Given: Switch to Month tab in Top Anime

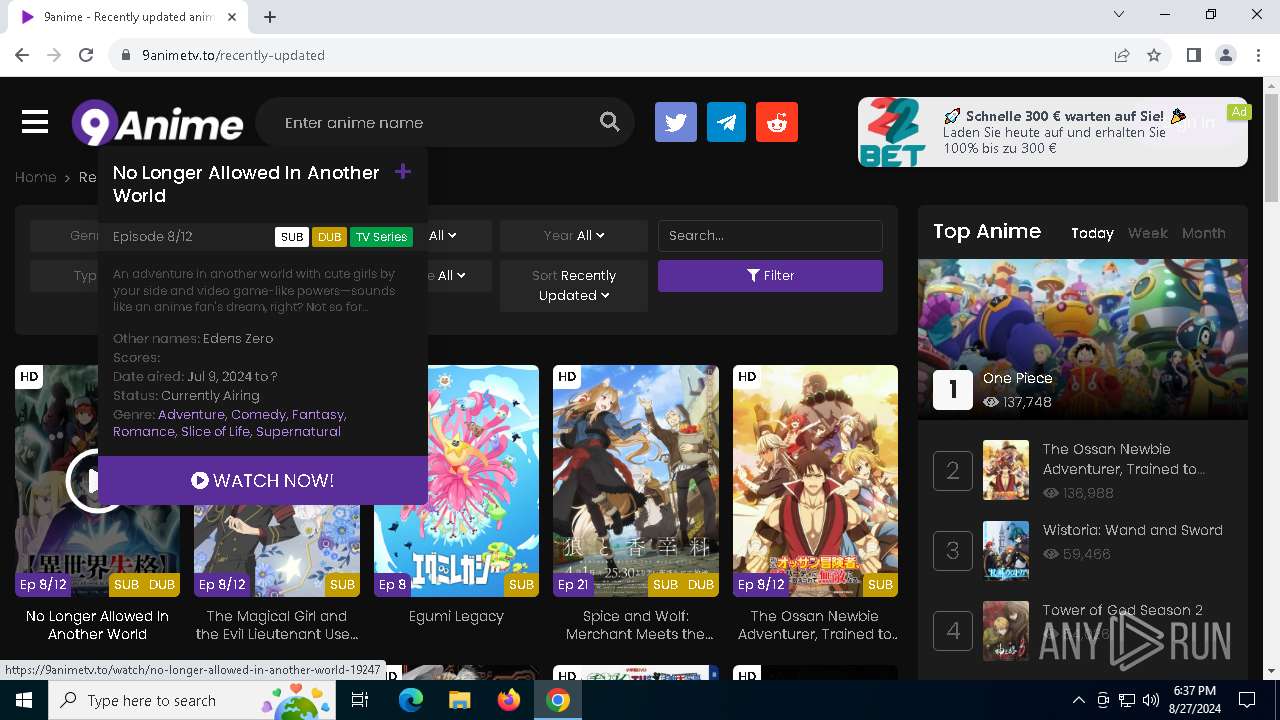Looking at the screenshot, I should click(x=1204, y=233).
